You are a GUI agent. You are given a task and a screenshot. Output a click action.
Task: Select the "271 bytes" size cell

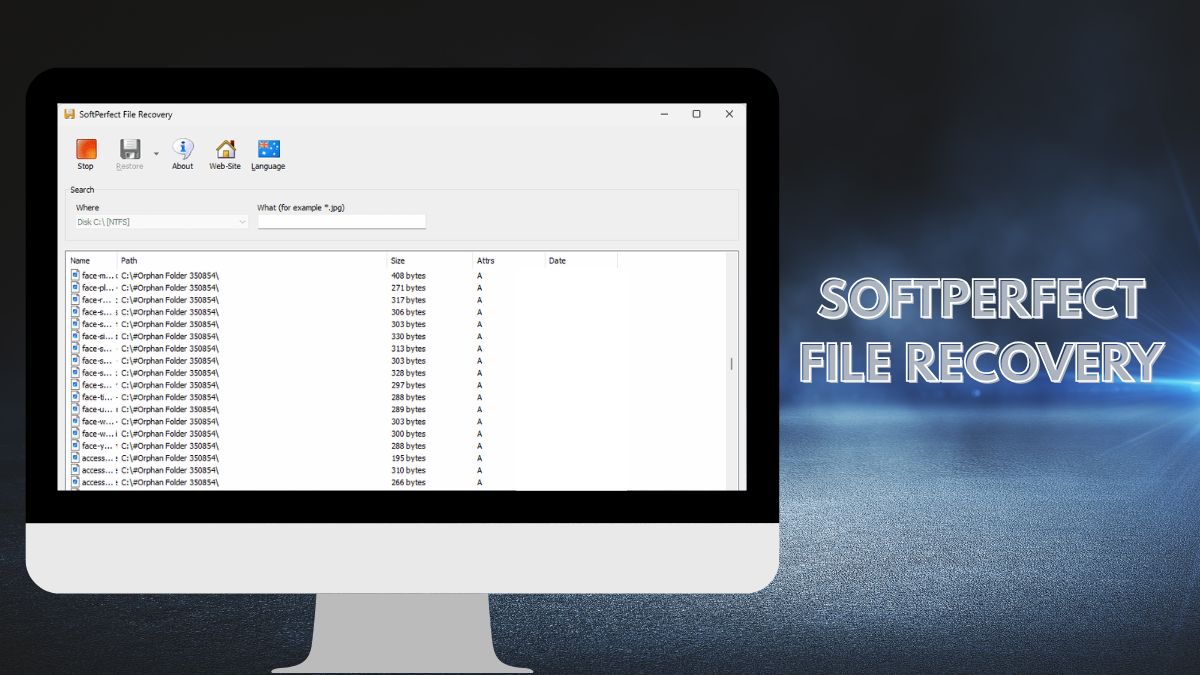[408, 287]
